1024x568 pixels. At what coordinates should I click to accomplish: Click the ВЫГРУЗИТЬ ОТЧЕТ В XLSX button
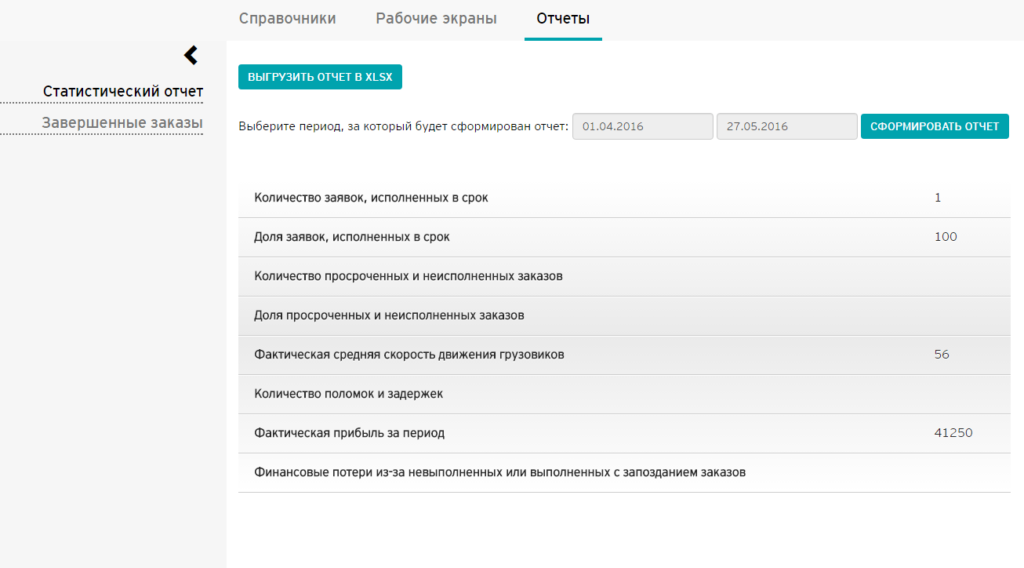pos(320,77)
